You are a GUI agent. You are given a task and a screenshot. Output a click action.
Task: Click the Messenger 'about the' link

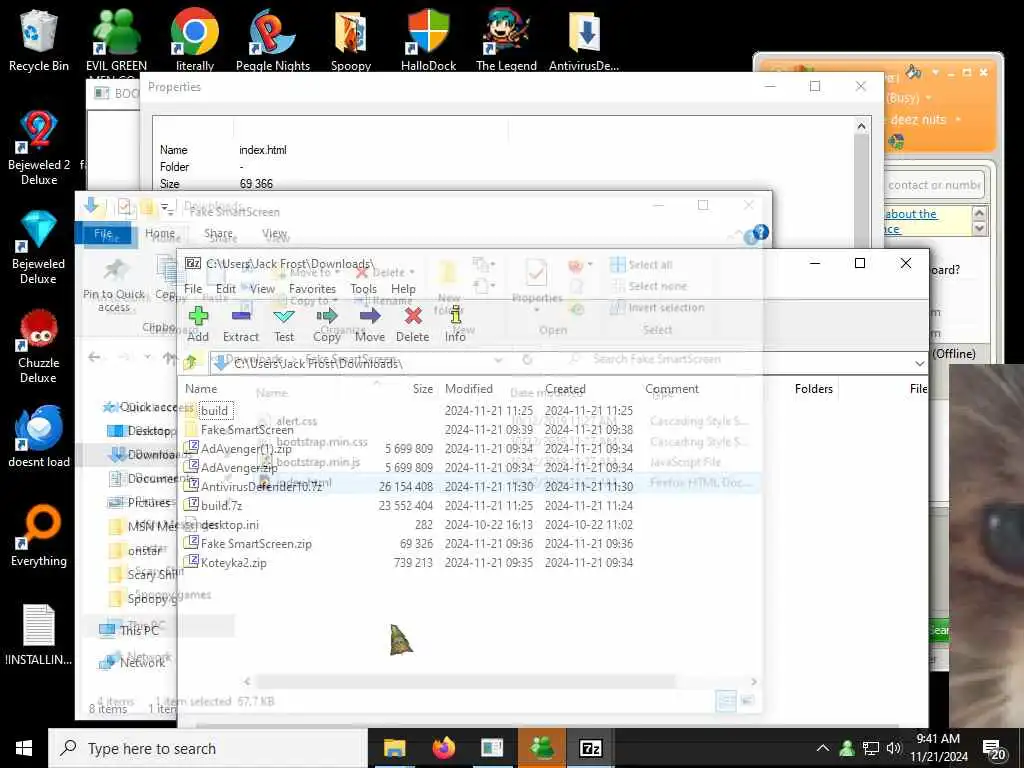pos(910,214)
